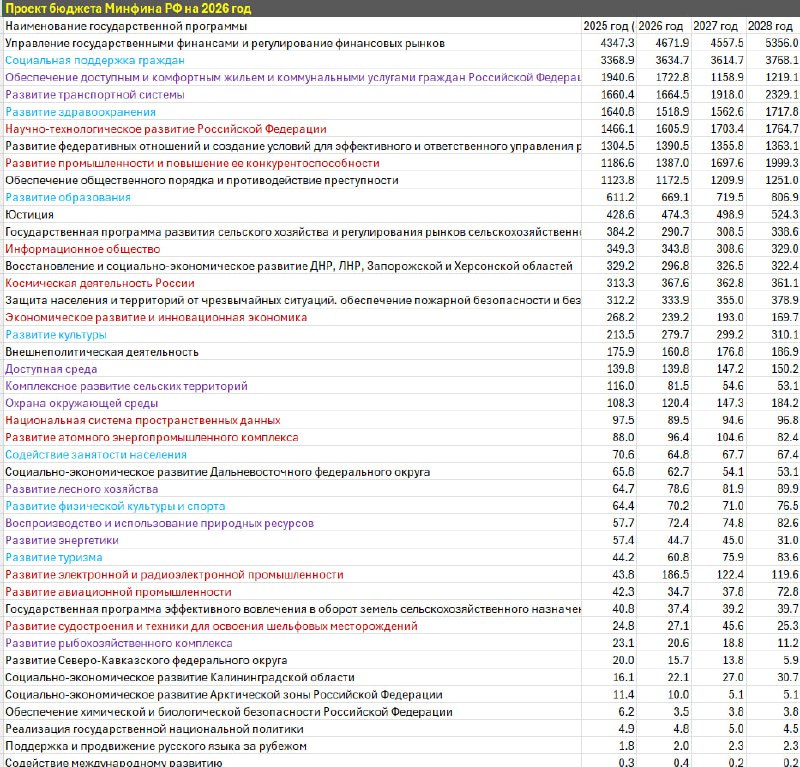Select the "Охрана окружающей среды" cell
Image resolution: width=800 pixels, height=767 pixels.
82,403
